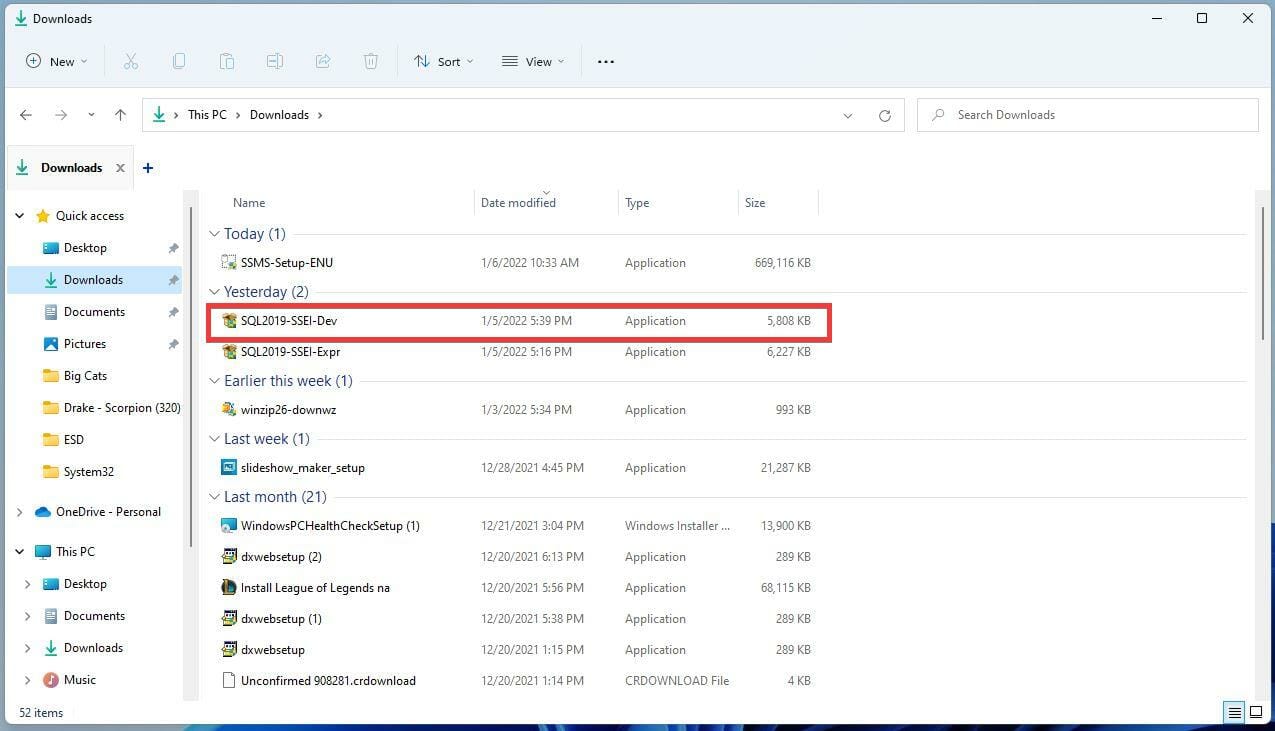Viewport: 1275px width, 731px height.
Task: Cut selected file with scissors icon
Action: pyautogui.click(x=131, y=61)
